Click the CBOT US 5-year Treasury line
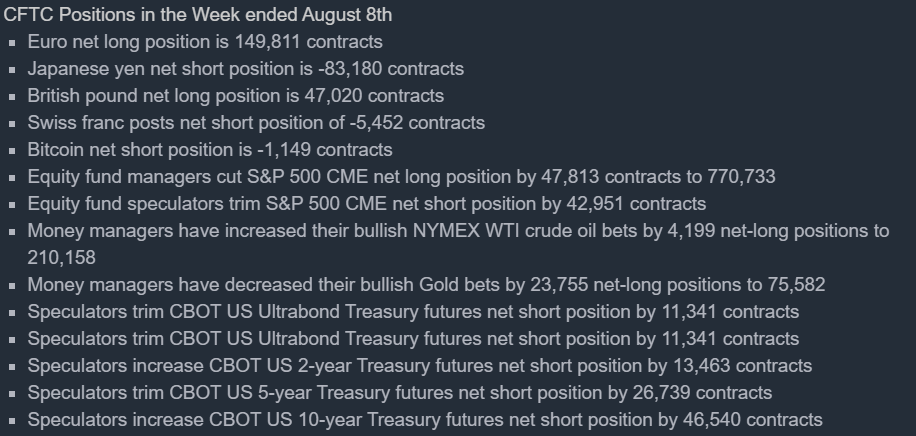Viewport: 916px width, 436px height. tap(399, 393)
